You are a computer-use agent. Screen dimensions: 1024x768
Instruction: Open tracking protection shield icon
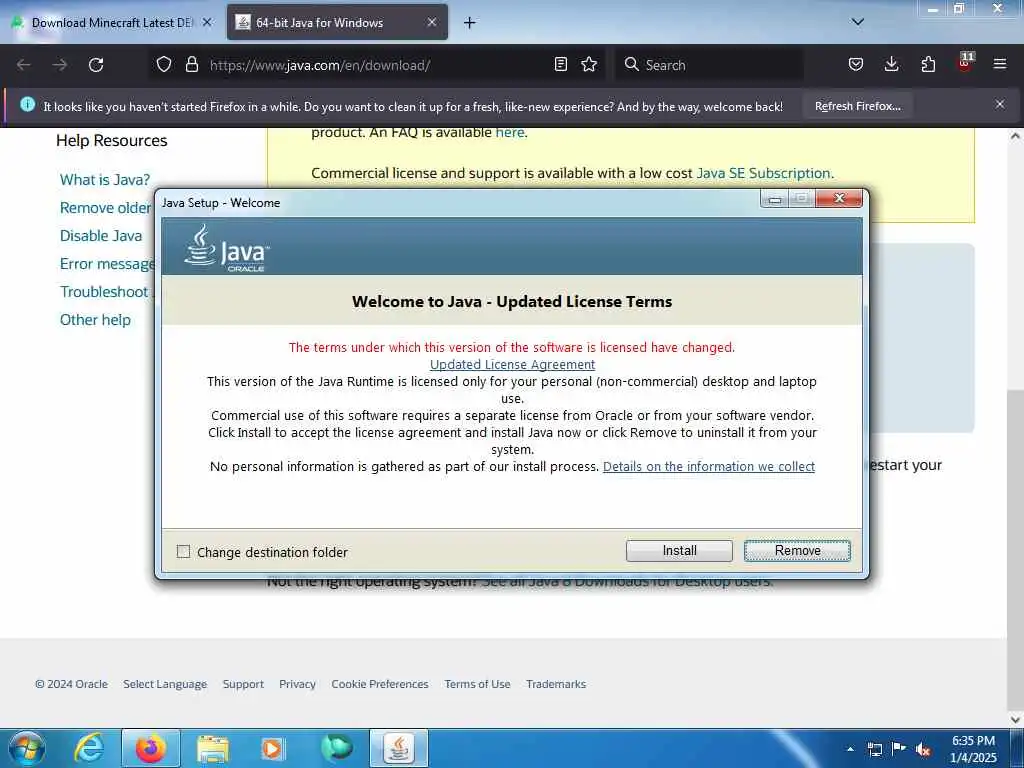[x=164, y=65]
